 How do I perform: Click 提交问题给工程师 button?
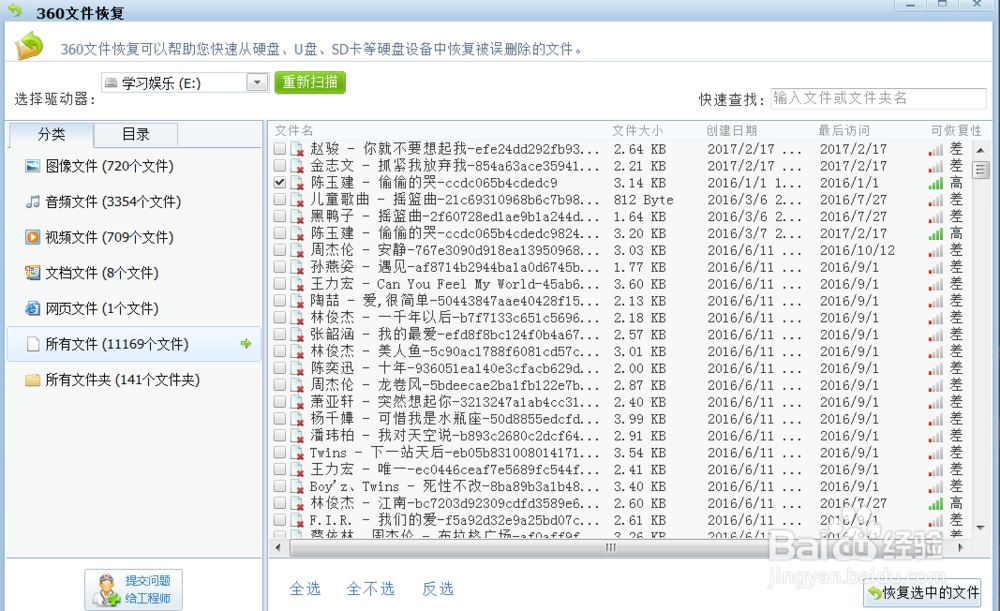(133, 590)
